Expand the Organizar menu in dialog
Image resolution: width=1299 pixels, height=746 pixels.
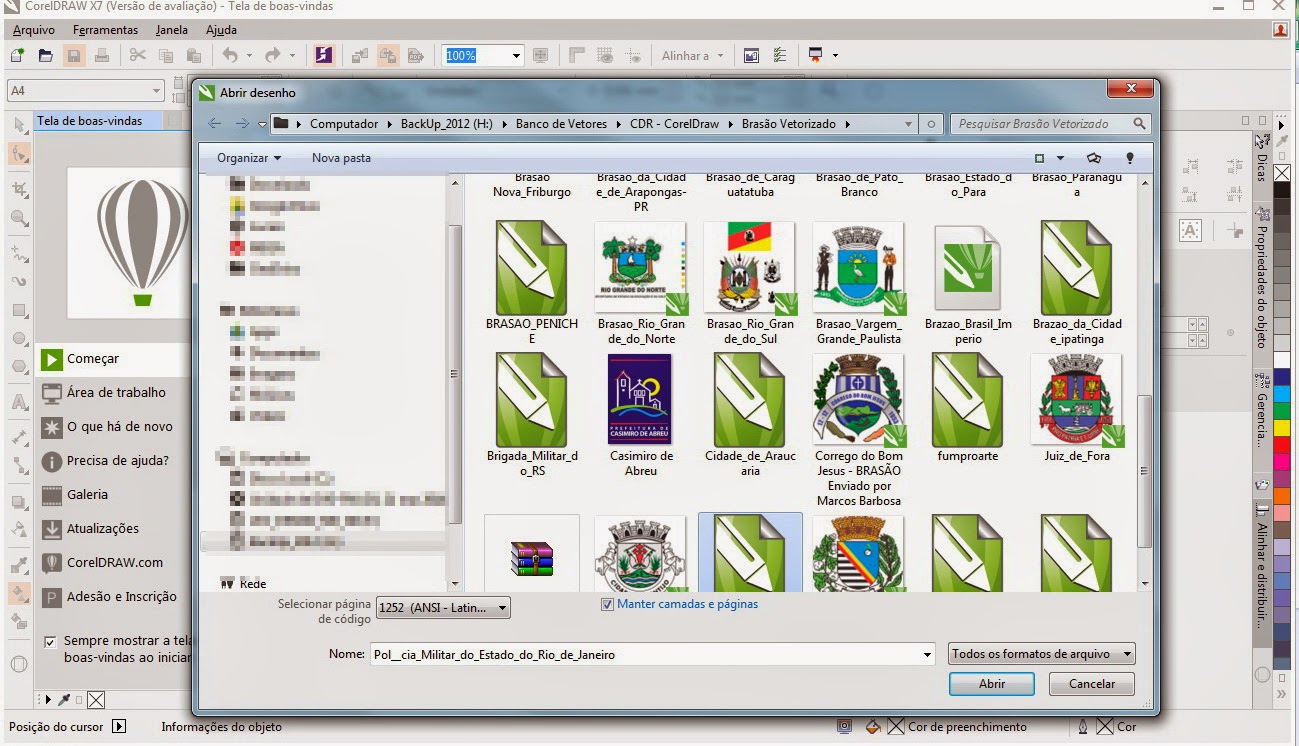249,158
